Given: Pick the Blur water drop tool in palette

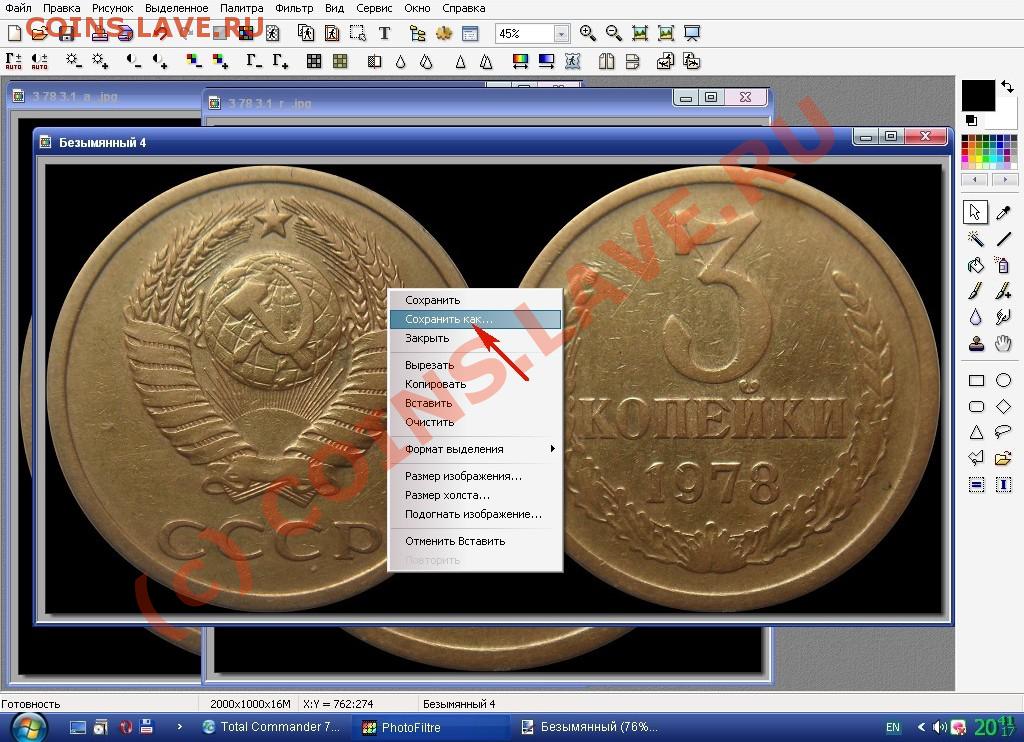Looking at the screenshot, I should point(976,317).
